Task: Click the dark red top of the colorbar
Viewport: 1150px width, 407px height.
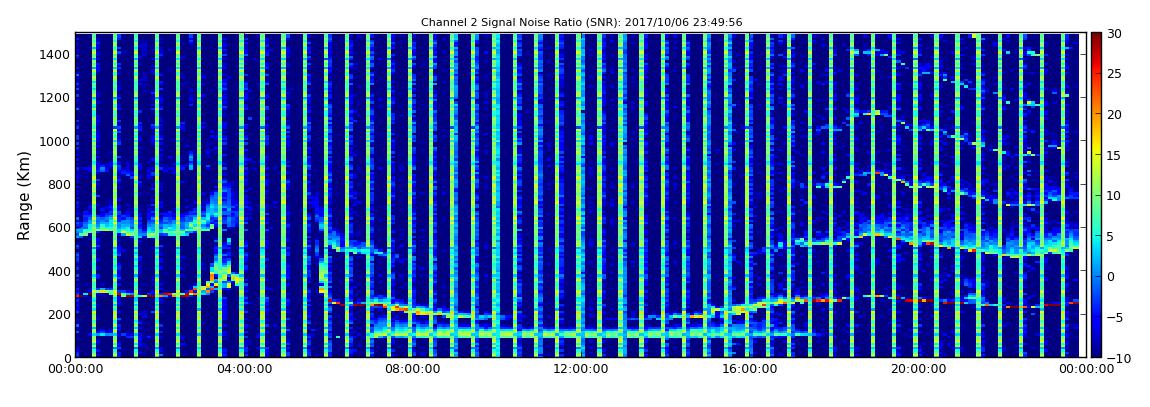Action: [x=1096, y=38]
